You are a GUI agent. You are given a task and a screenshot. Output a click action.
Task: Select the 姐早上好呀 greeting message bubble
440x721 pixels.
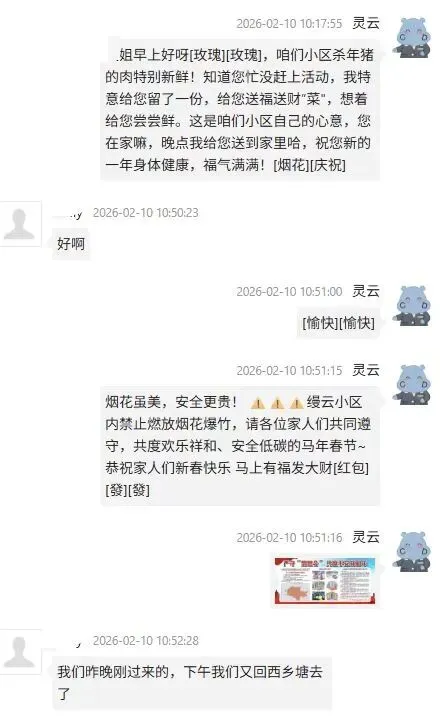pyautogui.click(x=240, y=109)
